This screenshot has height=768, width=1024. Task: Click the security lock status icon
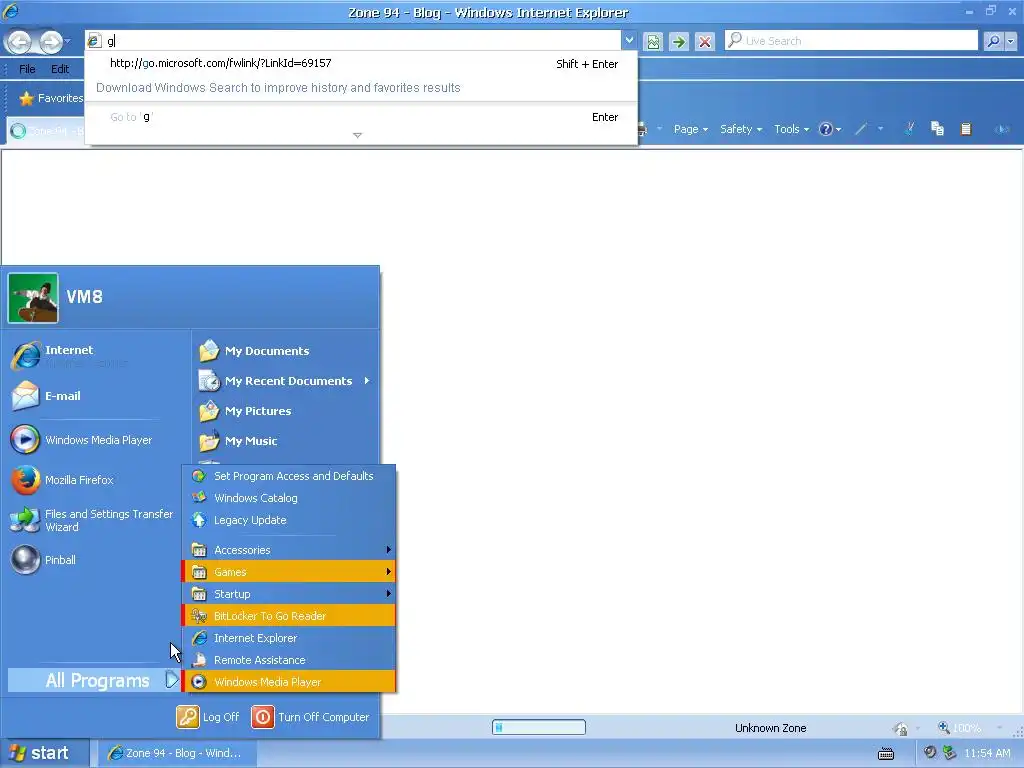click(x=901, y=728)
